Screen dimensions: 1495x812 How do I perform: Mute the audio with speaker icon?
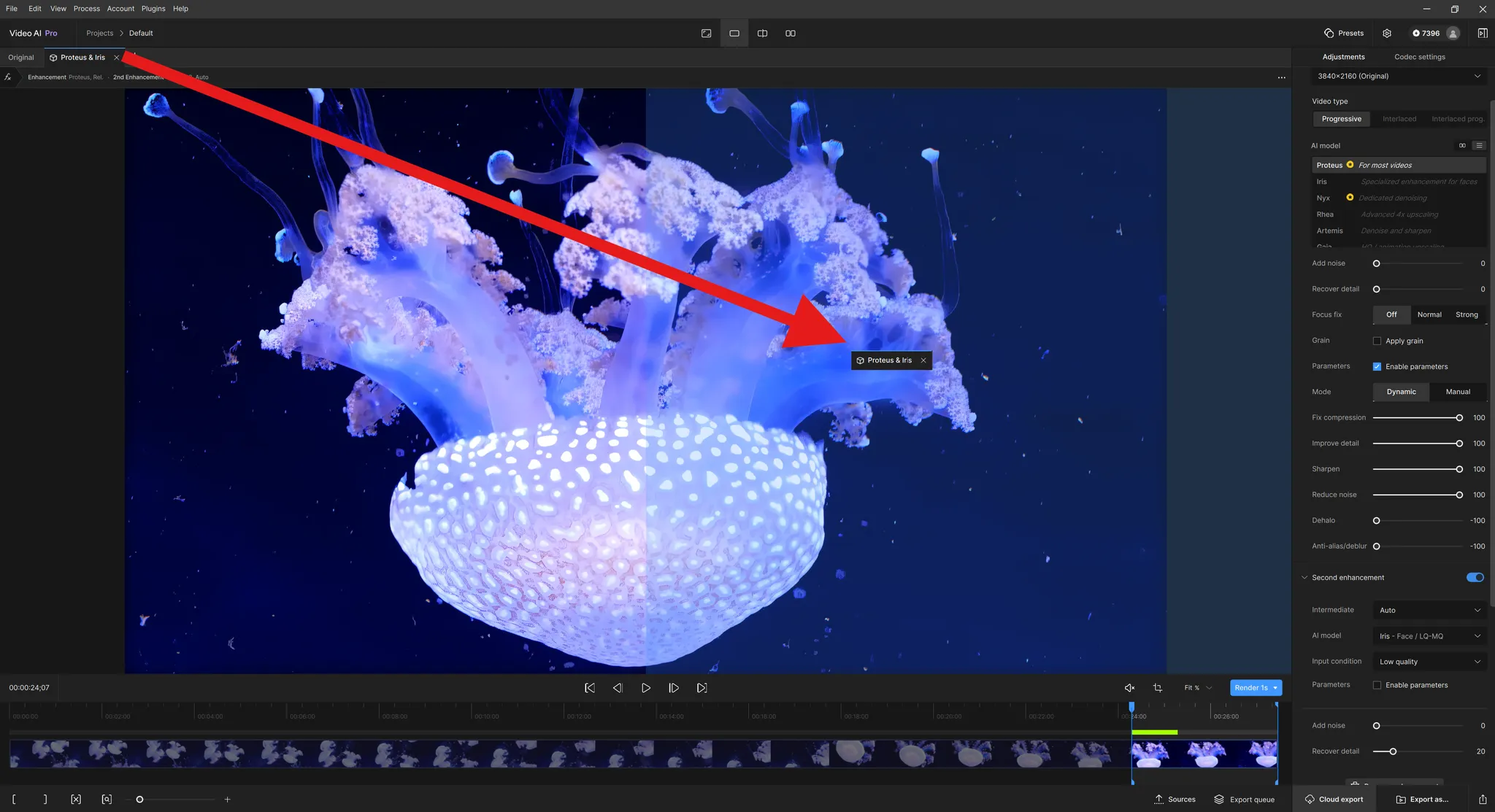(x=1129, y=688)
